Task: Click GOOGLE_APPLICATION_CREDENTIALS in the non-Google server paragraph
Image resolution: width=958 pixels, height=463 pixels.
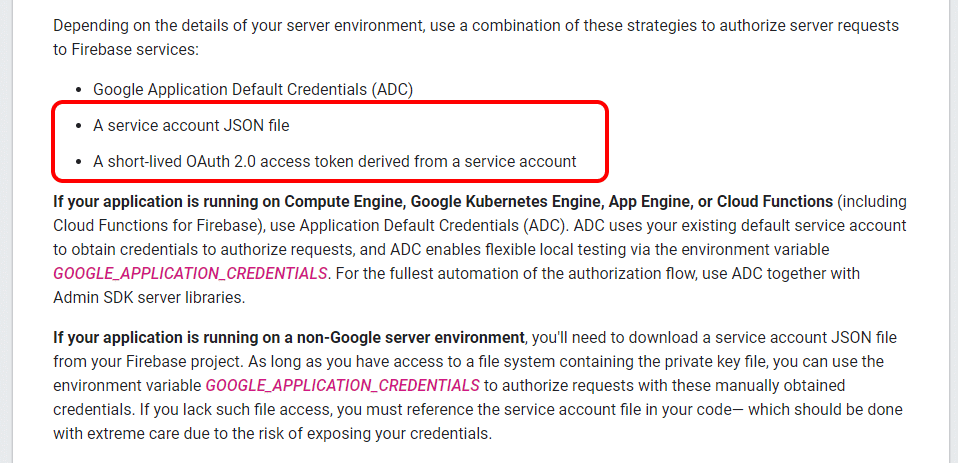Action: [343, 385]
